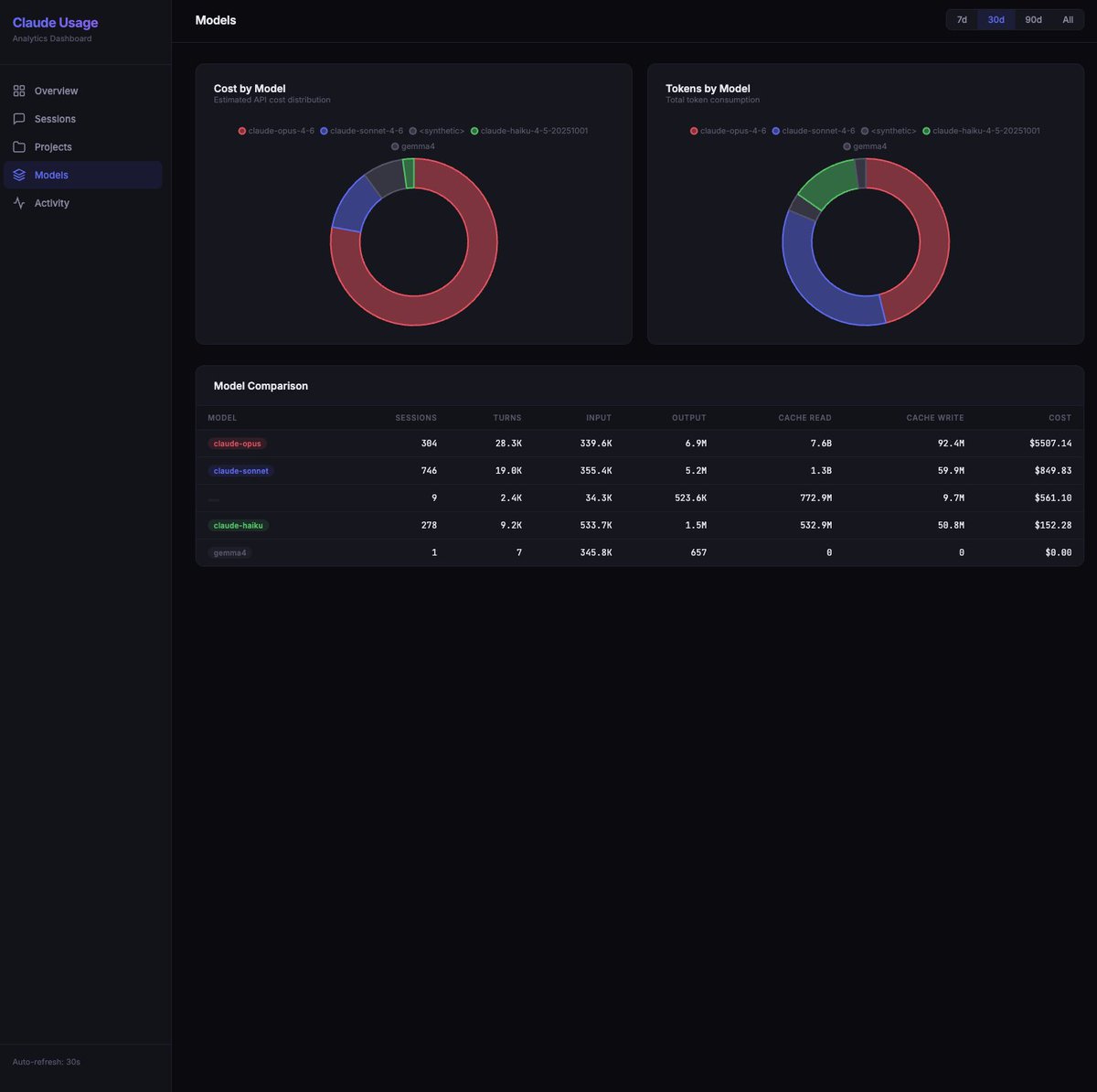Open Projects in the sidebar
Image resolution: width=1097 pixels, height=1092 pixels.
click(x=82, y=146)
